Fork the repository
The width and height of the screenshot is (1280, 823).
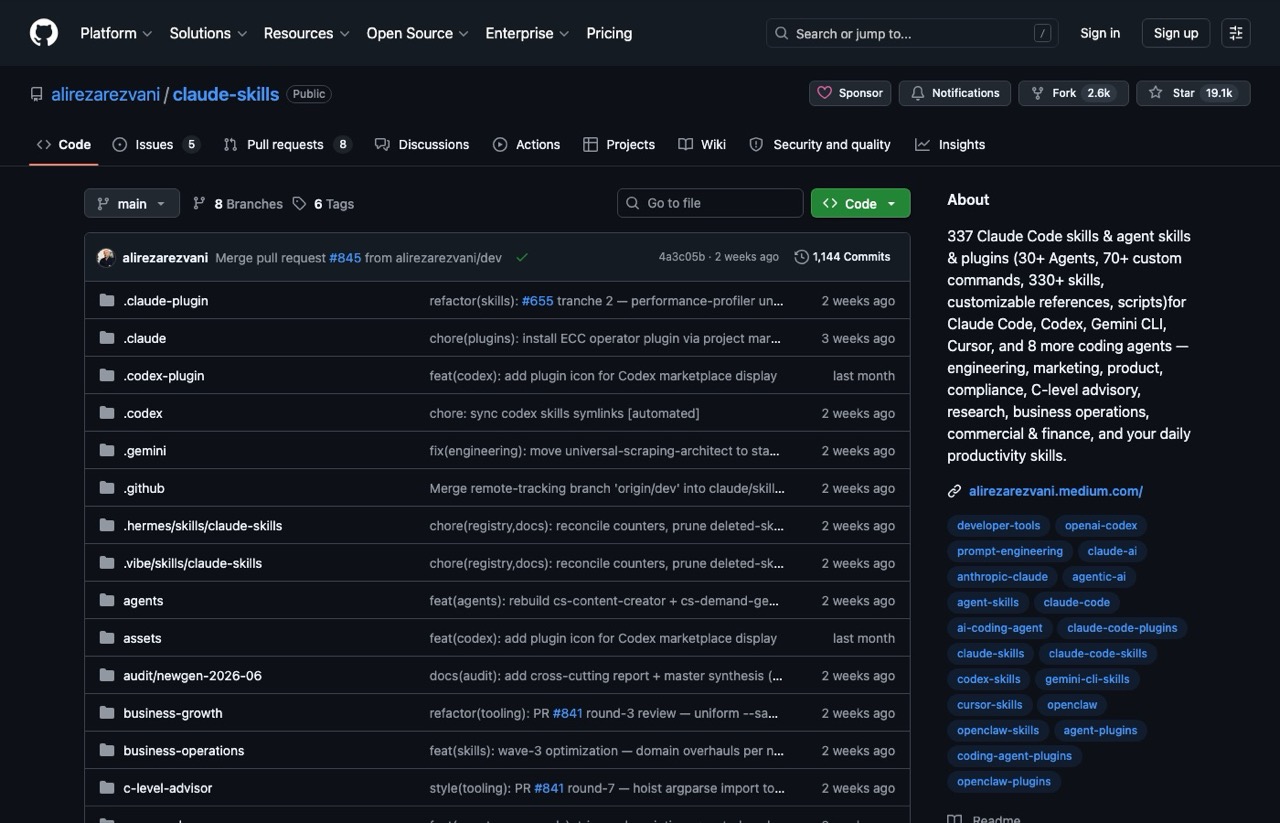click(x=1073, y=93)
